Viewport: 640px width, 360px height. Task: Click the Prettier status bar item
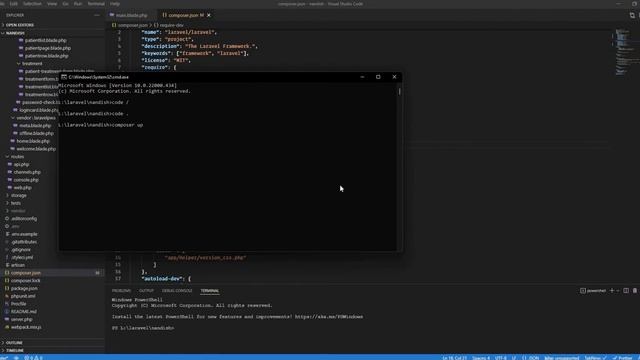click(x=622, y=358)
